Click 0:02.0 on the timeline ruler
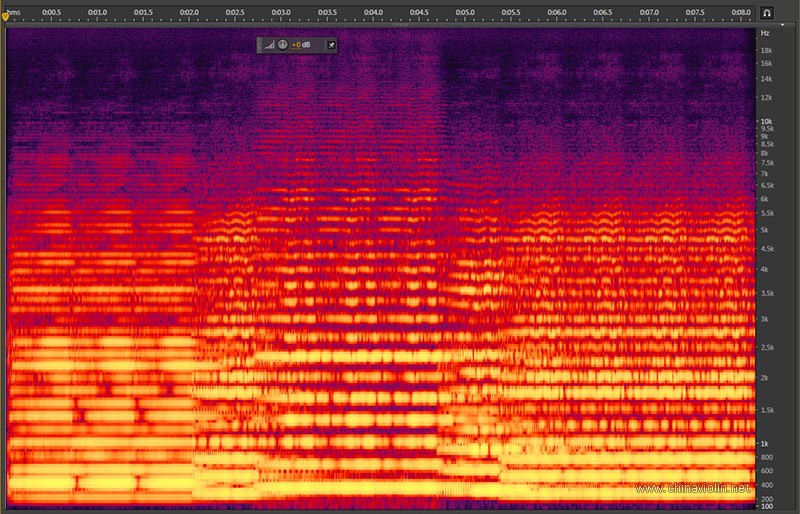The height and width of the screenshot is (514, 800). click(x=189, y=11)
